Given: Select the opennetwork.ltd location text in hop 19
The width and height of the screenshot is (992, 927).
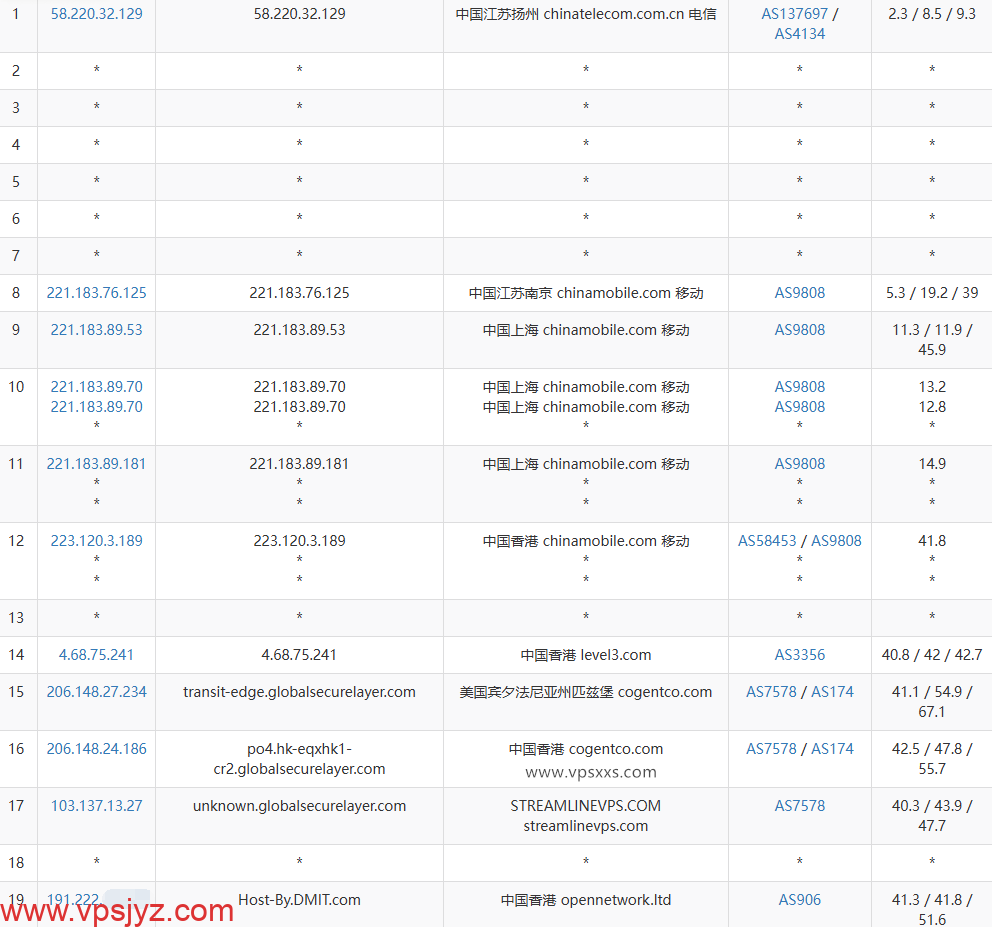Looking at the screenshot, I should 586,900.
